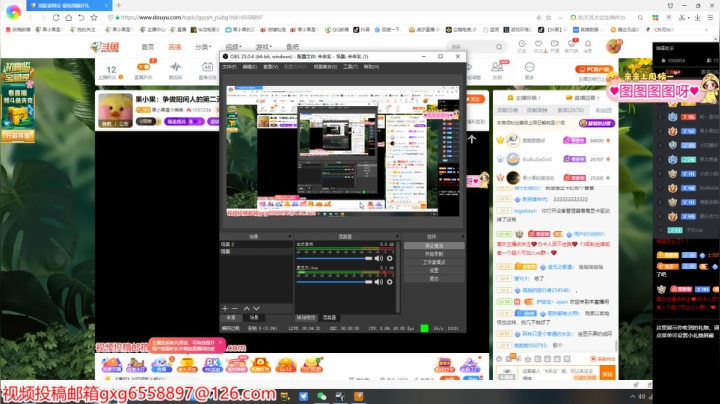The height and width of the screenshot is (404, 720).
Task: Open the Douyu message bell icon
Action: [x=588, y=45]
